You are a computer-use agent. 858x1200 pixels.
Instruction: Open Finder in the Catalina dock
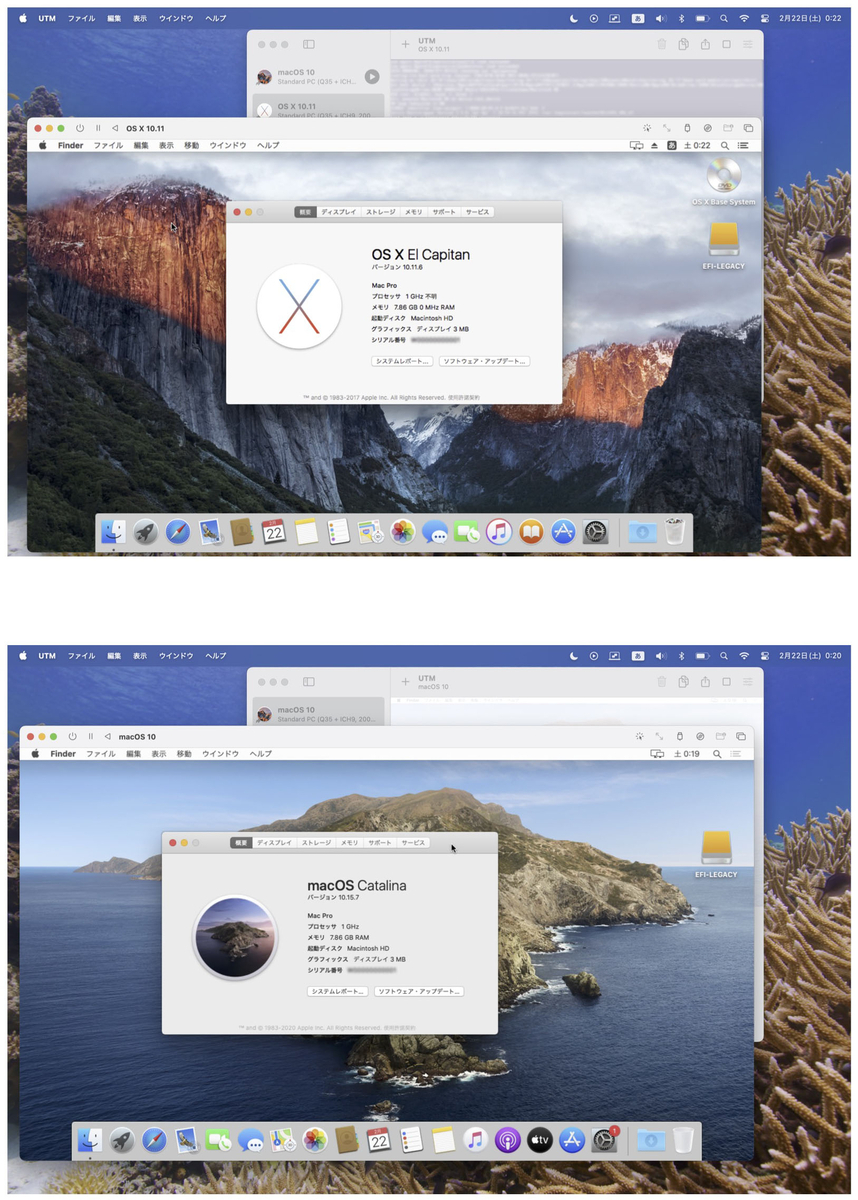90,1140
